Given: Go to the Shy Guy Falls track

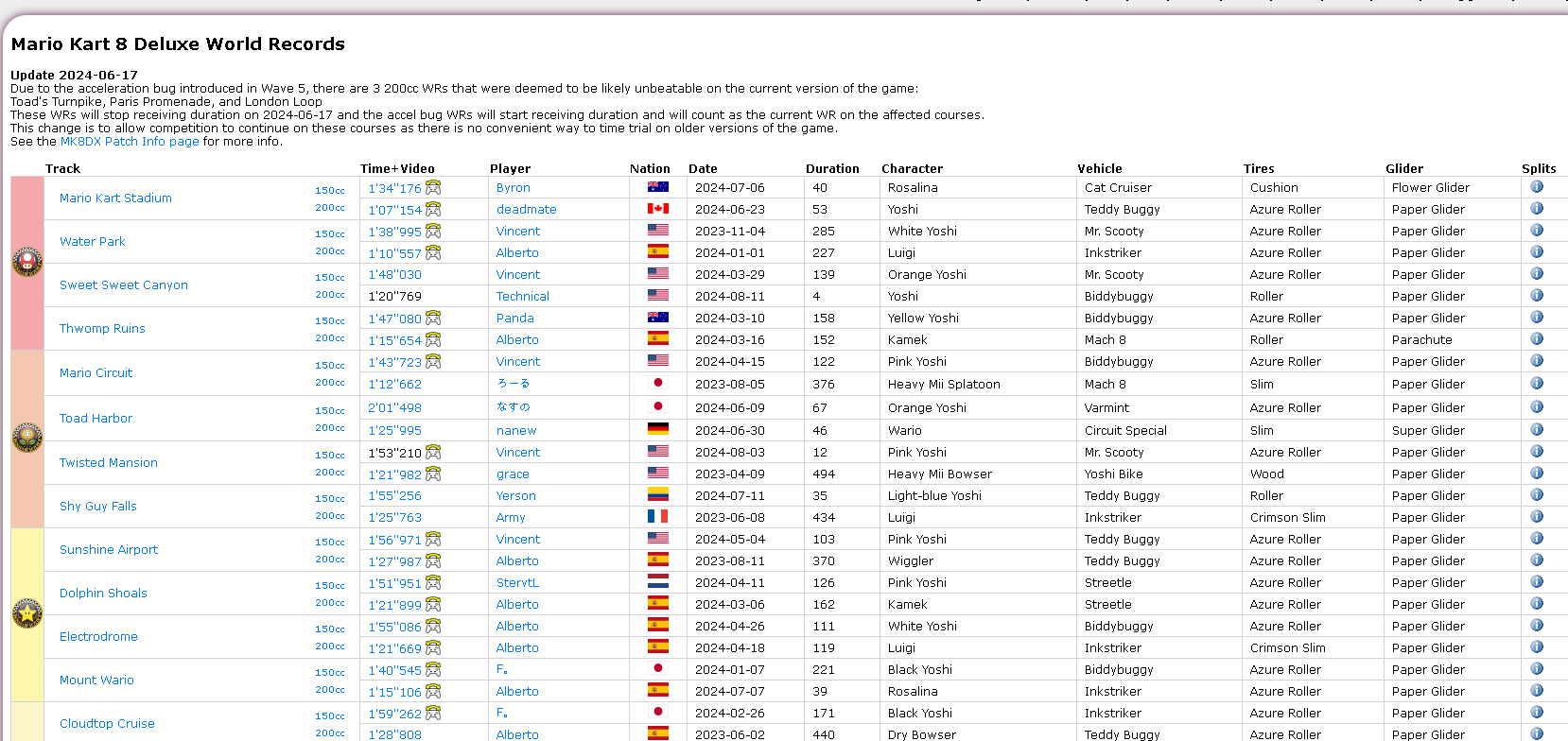Looking at the screenshot, I should [98, 506].
